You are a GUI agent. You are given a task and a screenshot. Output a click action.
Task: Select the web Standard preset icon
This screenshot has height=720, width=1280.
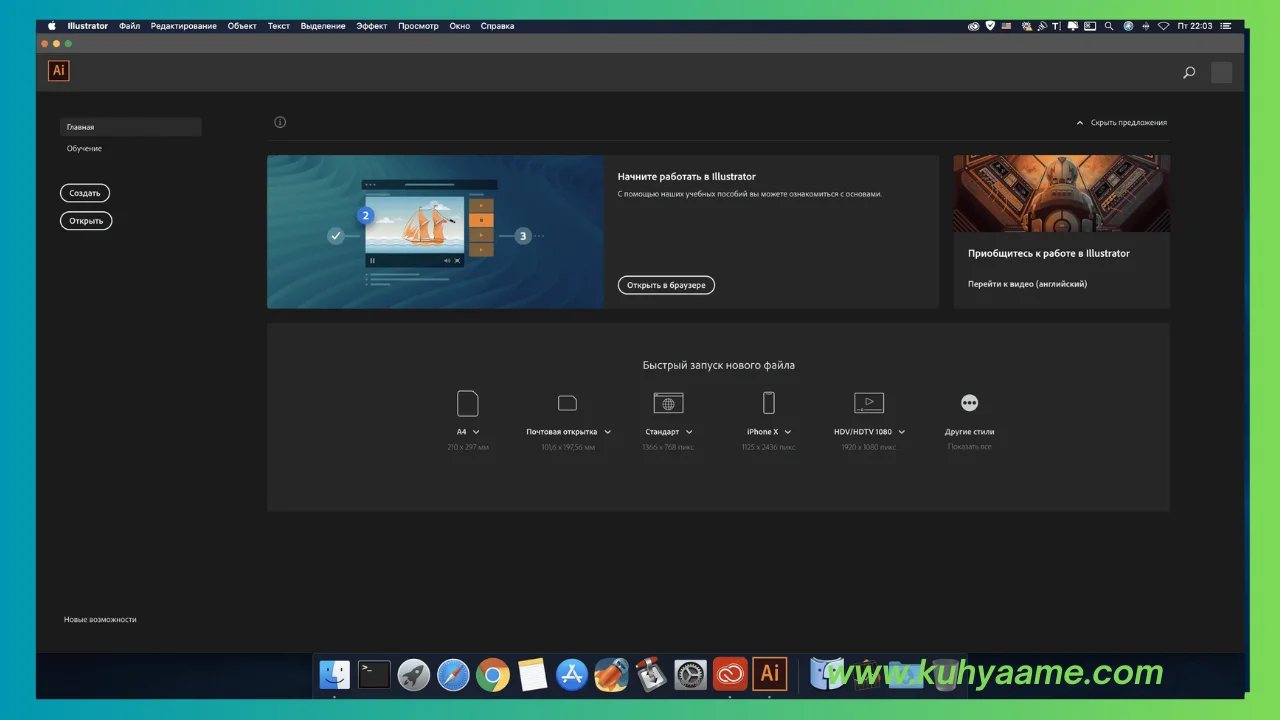668,403
